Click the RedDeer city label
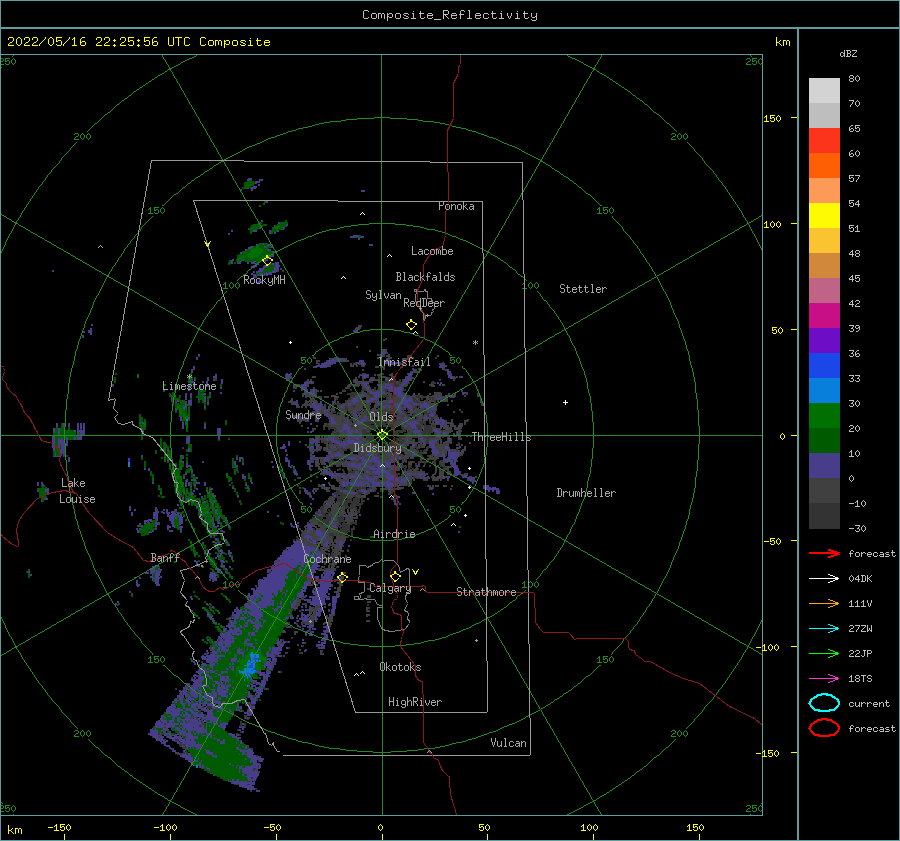The image size is (900, 841). 424,303
